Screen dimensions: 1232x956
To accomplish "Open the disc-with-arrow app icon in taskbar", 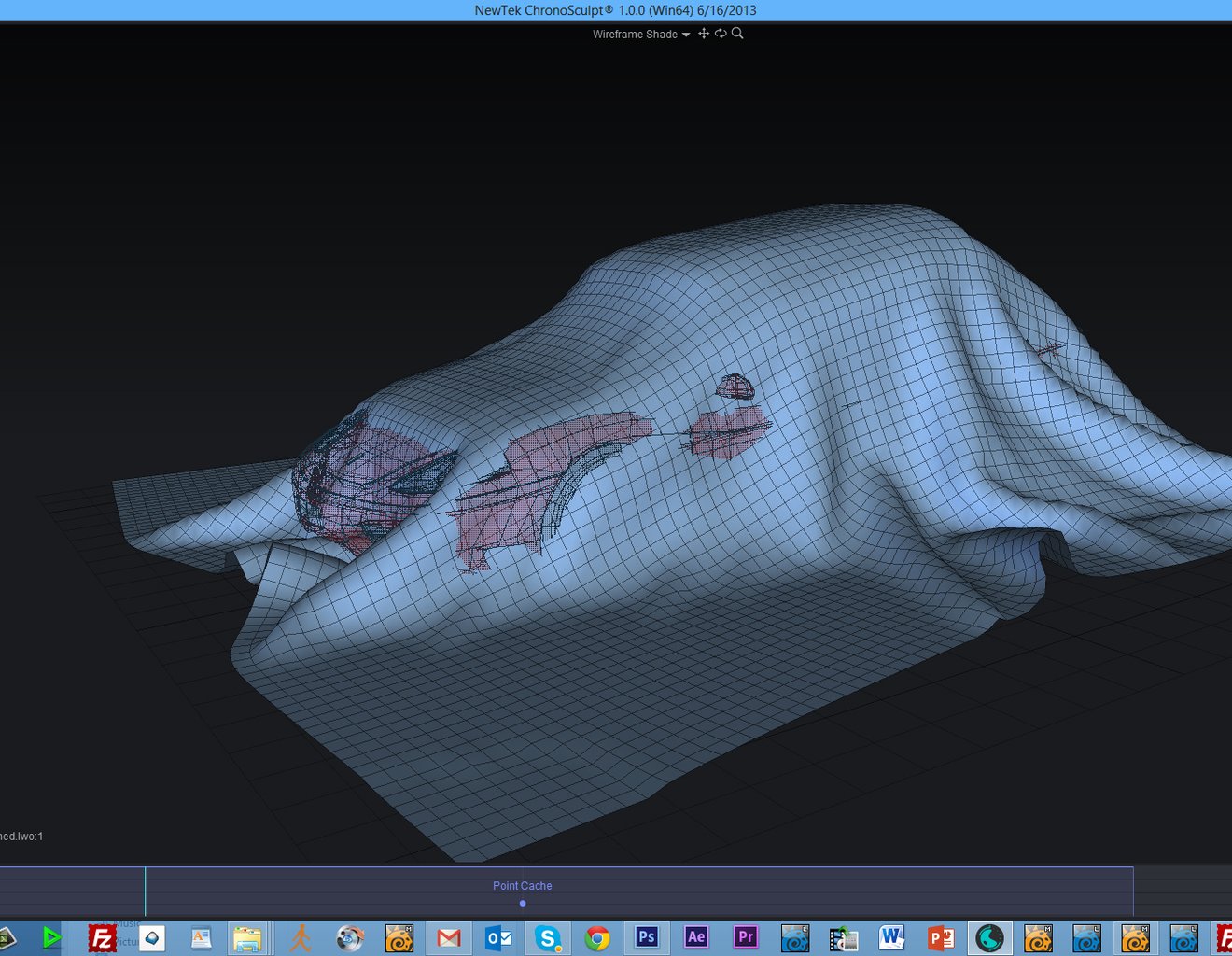I will [350, 937].
